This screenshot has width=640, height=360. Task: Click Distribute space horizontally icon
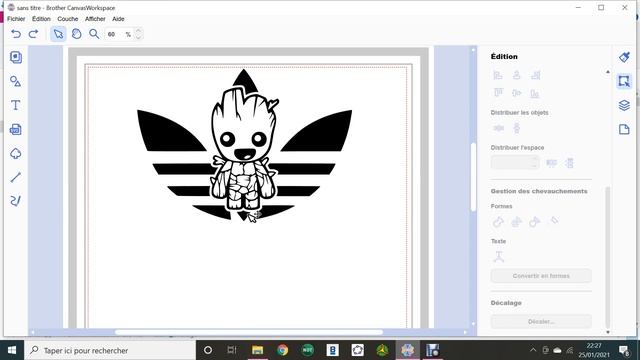[551, 163]
